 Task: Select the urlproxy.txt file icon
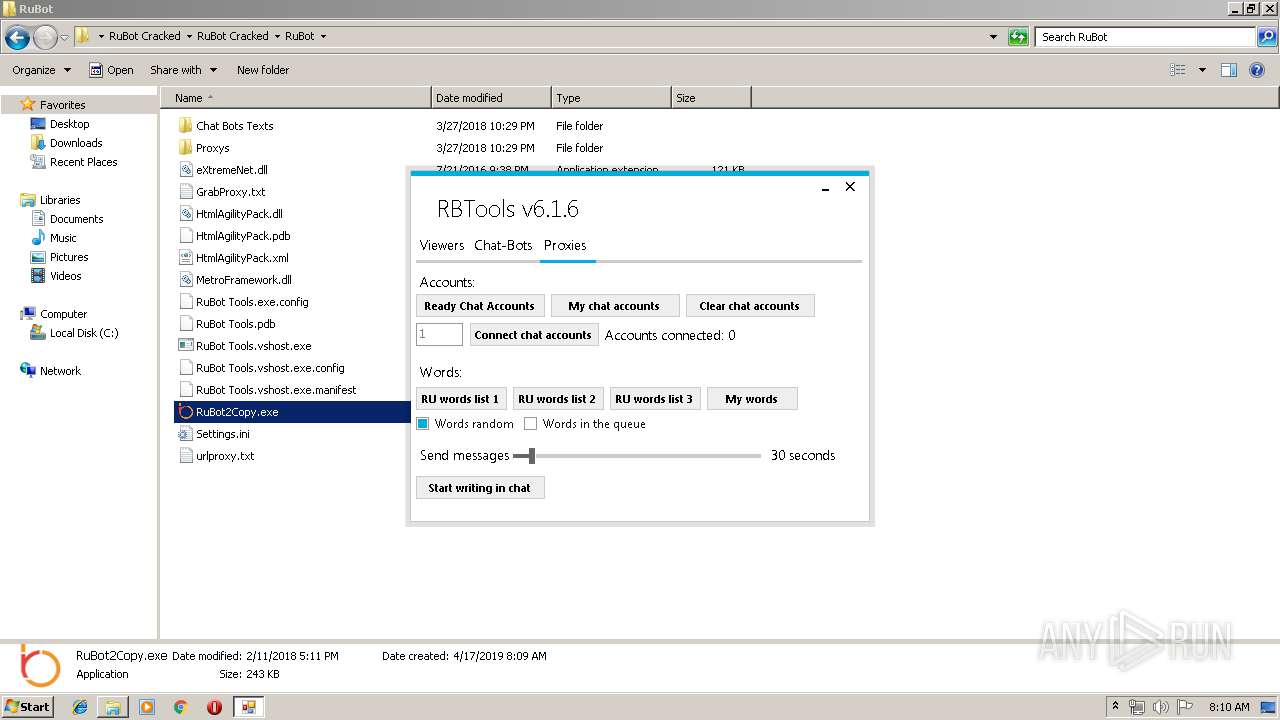[185, 456]
